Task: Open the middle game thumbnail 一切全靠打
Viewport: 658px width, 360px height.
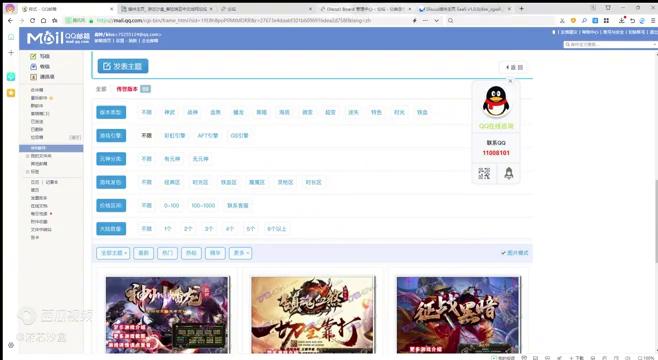Action: 313,315
